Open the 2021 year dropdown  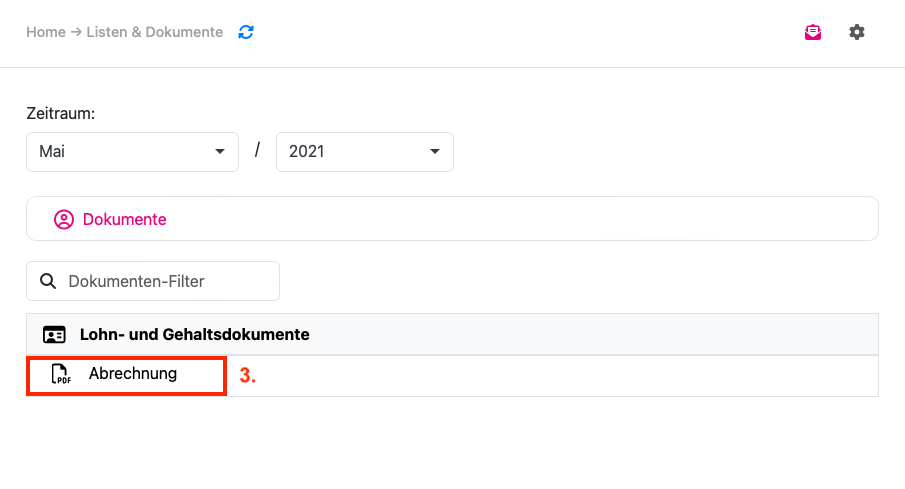click(365, 152)
